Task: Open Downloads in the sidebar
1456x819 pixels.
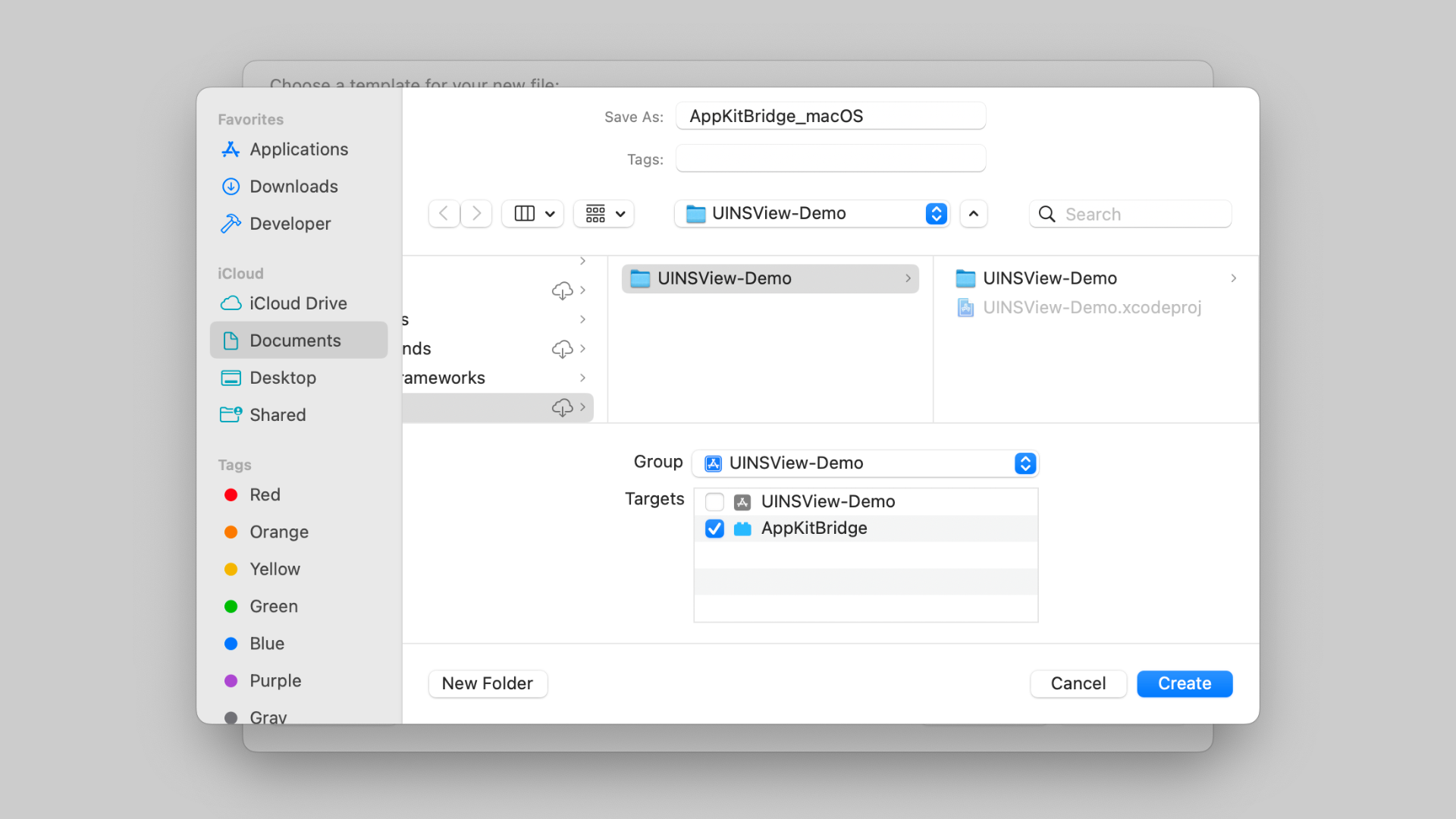Action: click(293, 187)
